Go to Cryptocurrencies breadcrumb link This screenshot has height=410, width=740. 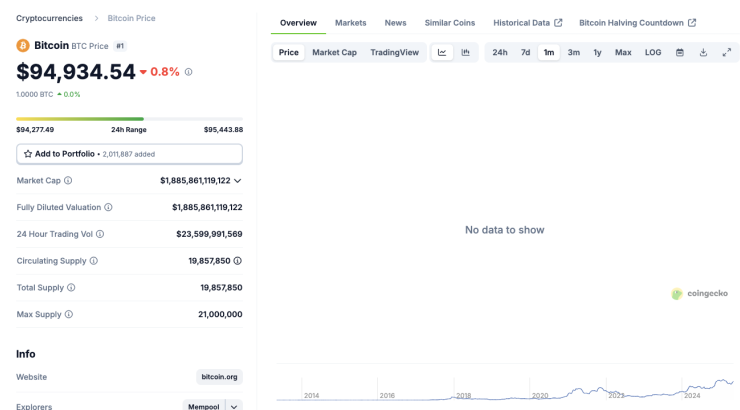(x=50, y=18)
